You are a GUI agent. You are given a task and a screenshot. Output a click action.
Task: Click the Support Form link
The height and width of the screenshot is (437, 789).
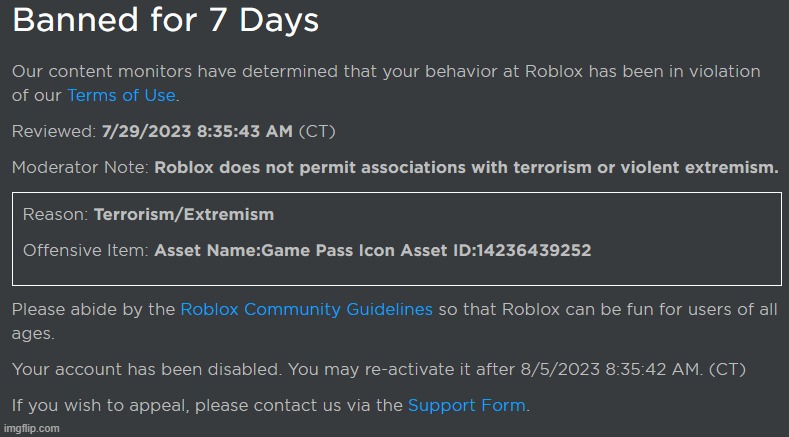(x=467, y=406)
